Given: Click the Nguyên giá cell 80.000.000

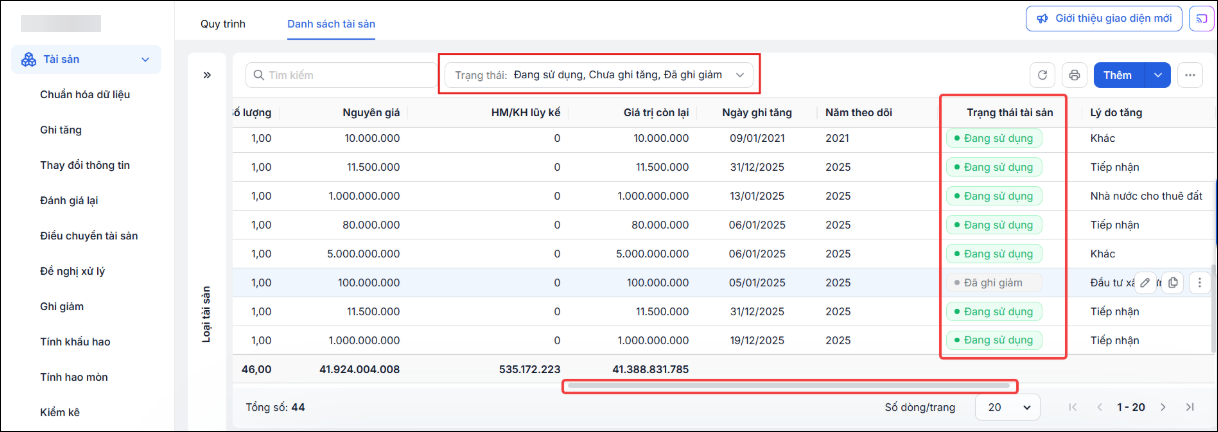Looking at the screenshot, I should coord(371,225).
